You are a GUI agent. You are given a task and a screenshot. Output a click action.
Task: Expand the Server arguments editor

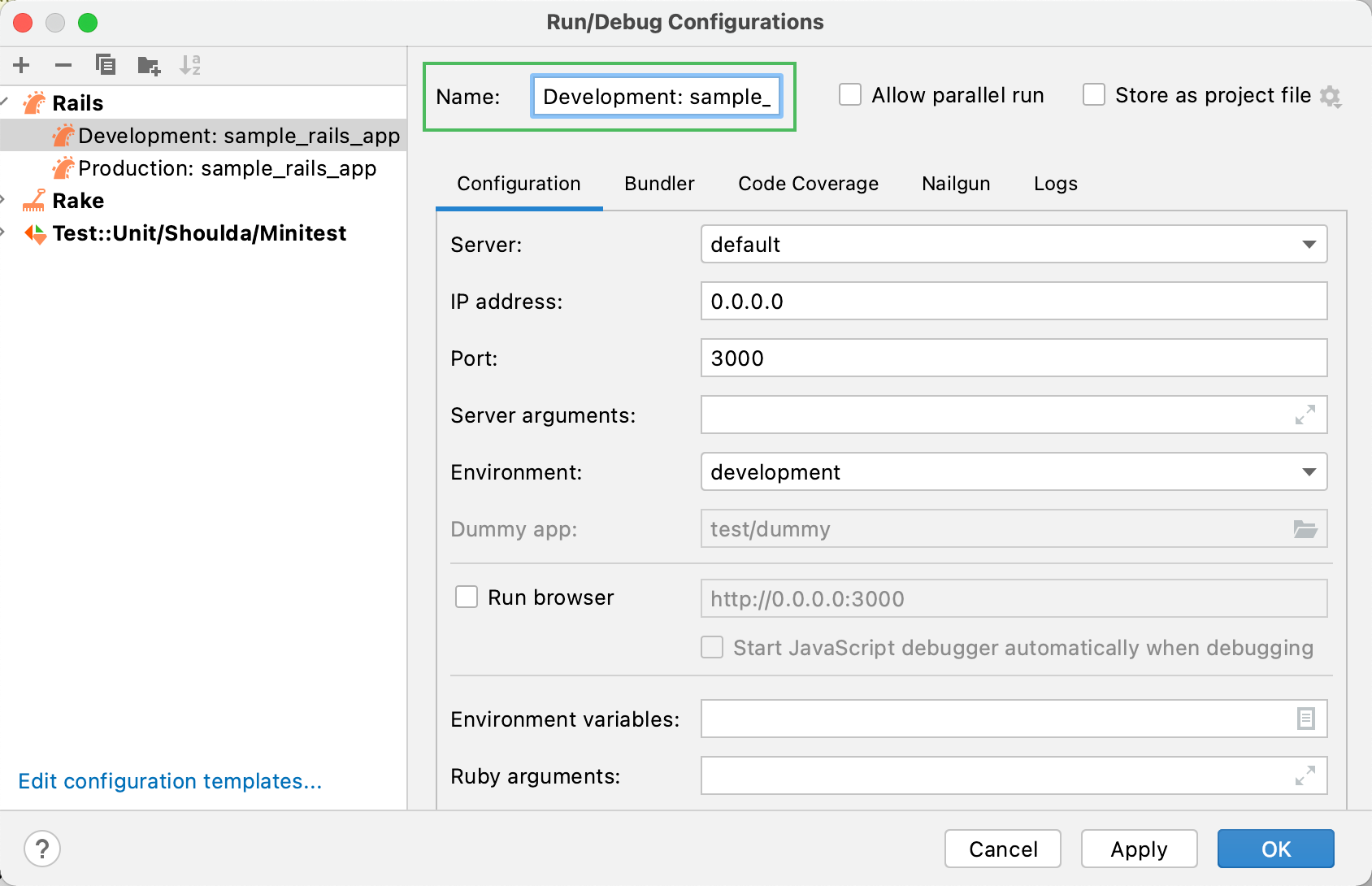click(x=1305, y=415)
